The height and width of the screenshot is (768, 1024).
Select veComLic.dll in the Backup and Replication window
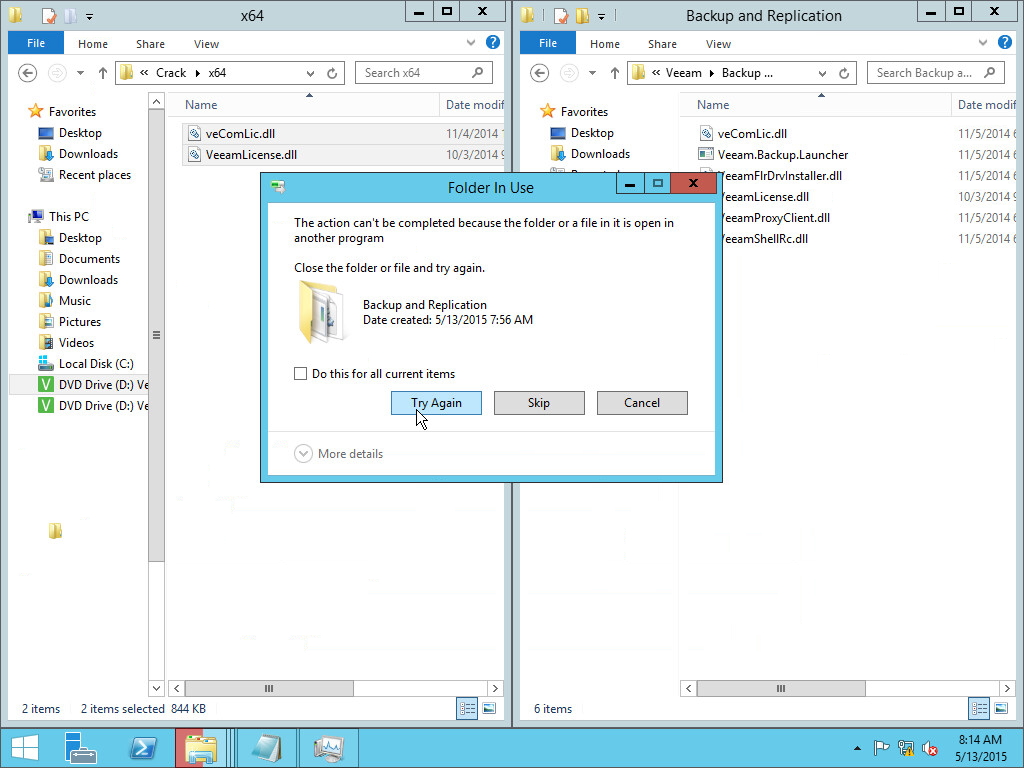(x=752, y=134)
